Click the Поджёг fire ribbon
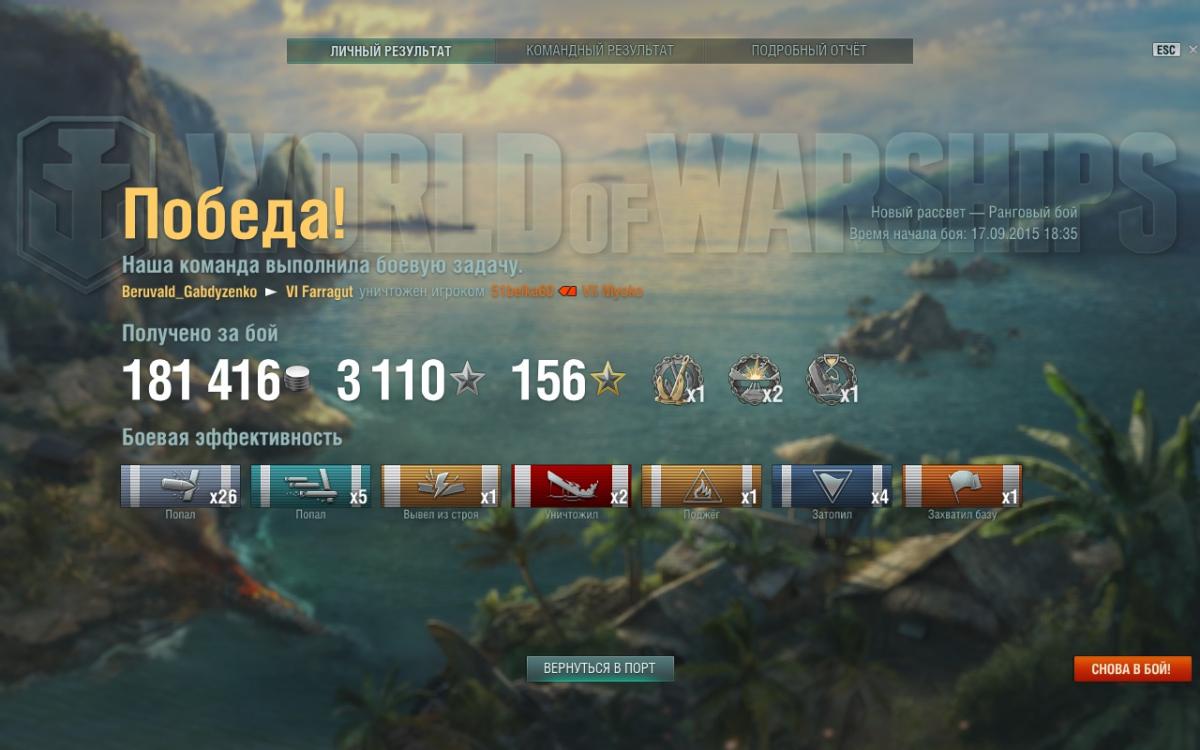Screen dimensions: 1200x750 tap(702, 486)
